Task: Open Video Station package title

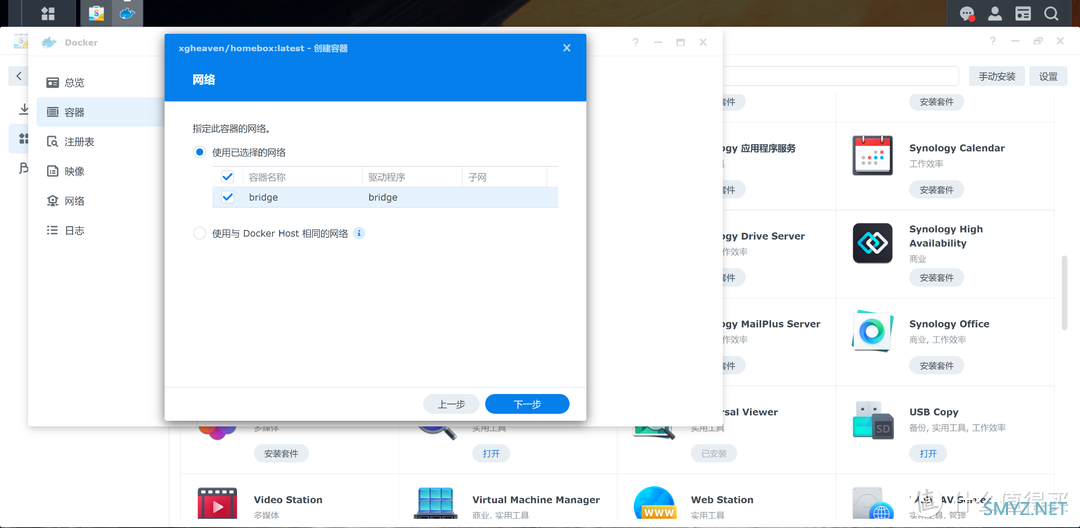Action: [288, 500]
